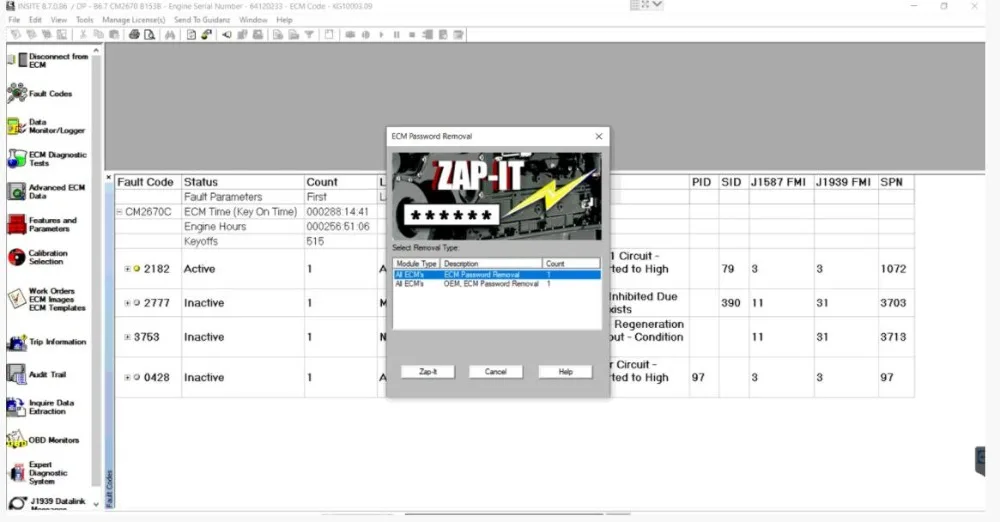Viewport: 1000px width, 522px height.
Task: Click the Description column header in dialog
Action: point(491,264)
